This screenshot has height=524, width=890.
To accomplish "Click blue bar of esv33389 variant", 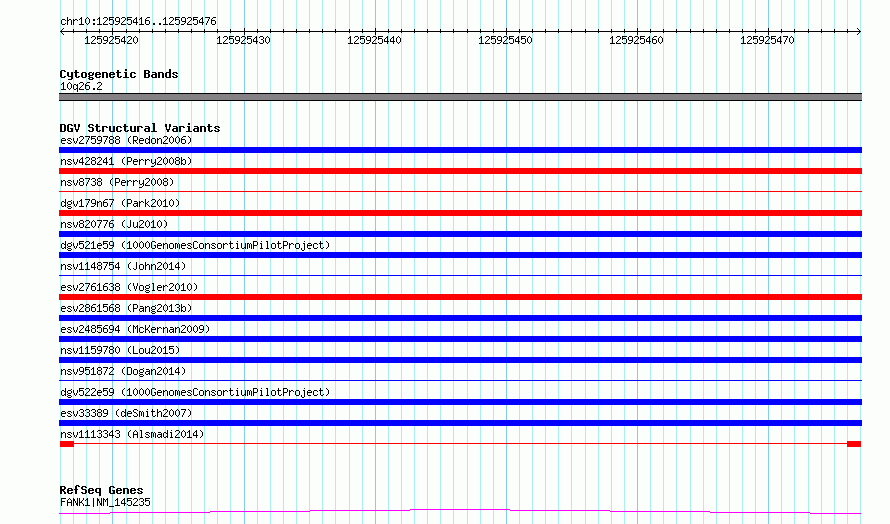I will click(460, 423).
